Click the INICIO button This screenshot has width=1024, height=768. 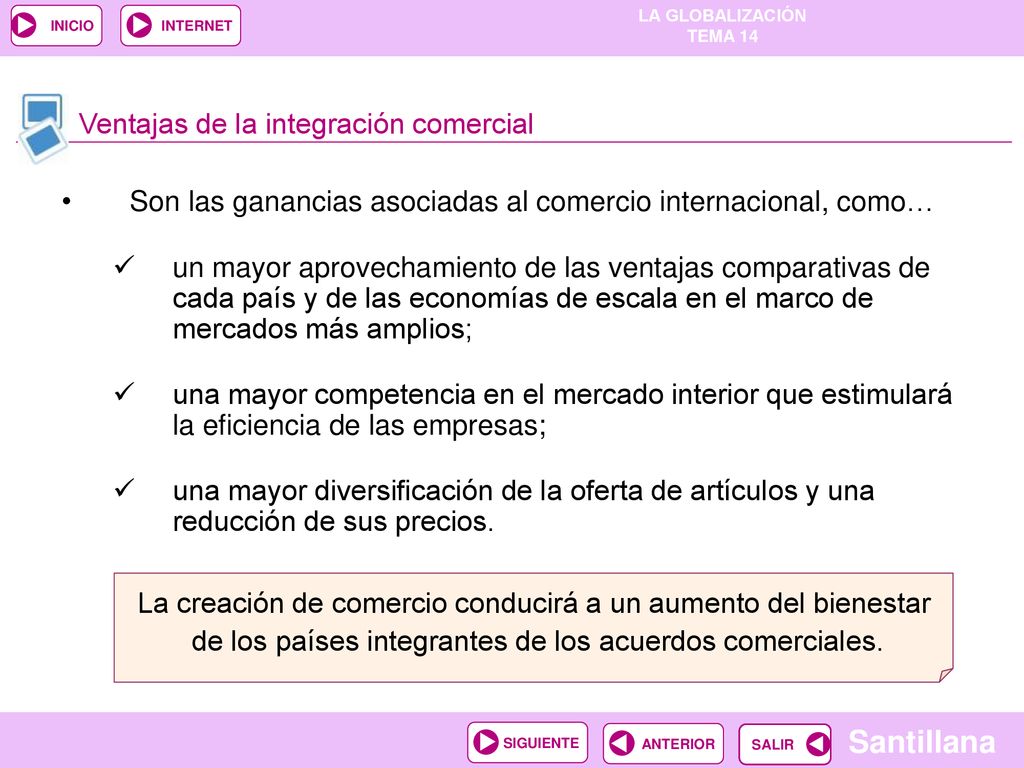click(56, 25)
